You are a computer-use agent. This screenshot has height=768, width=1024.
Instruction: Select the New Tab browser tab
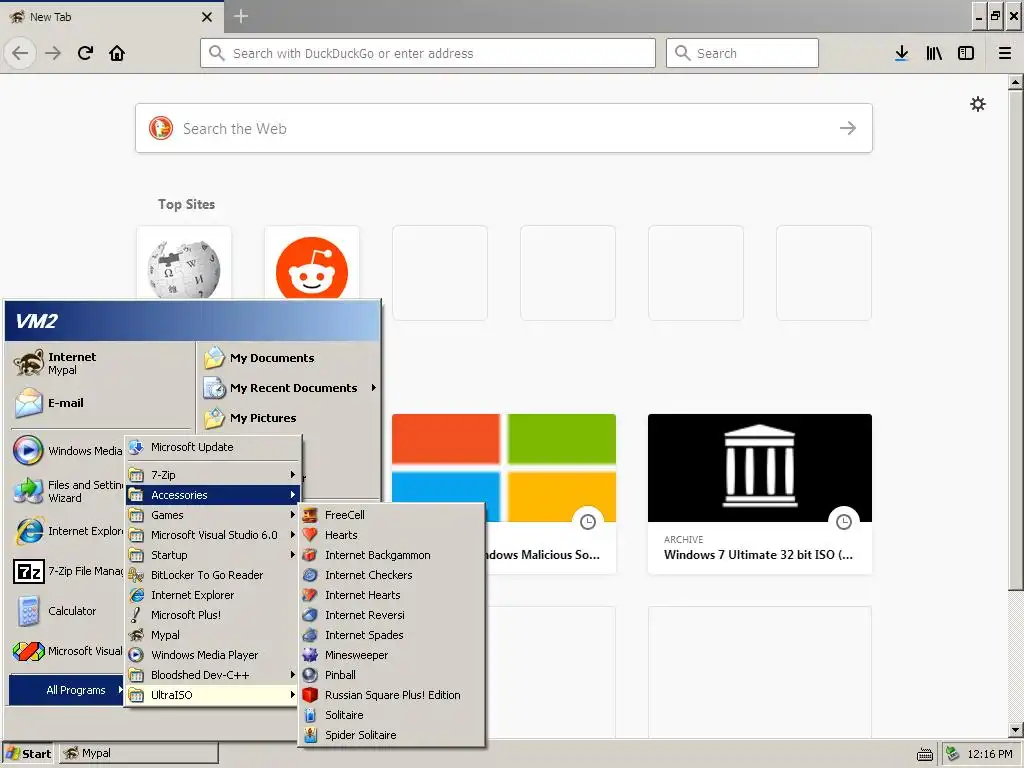(x=112, y=16)
